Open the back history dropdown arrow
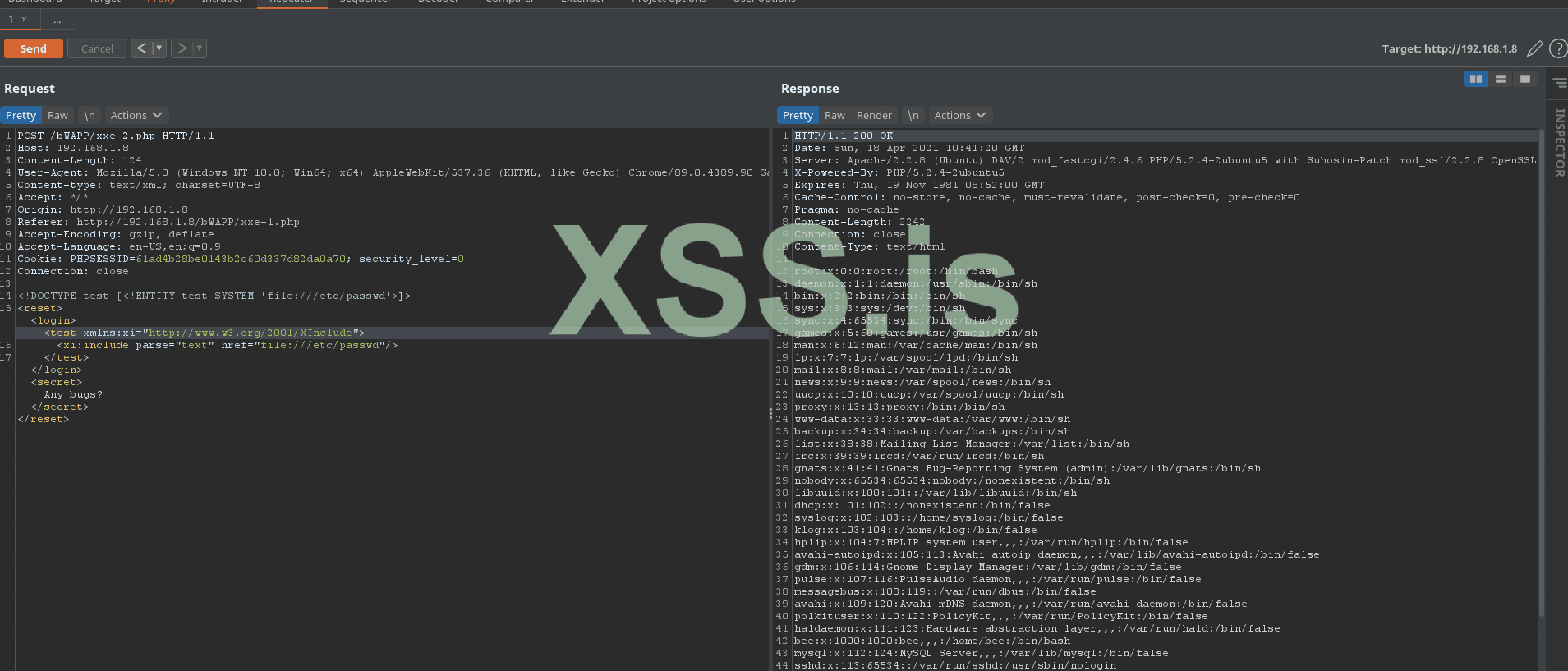Viewport: 1568px width, 671px height. tap(159, 48)
